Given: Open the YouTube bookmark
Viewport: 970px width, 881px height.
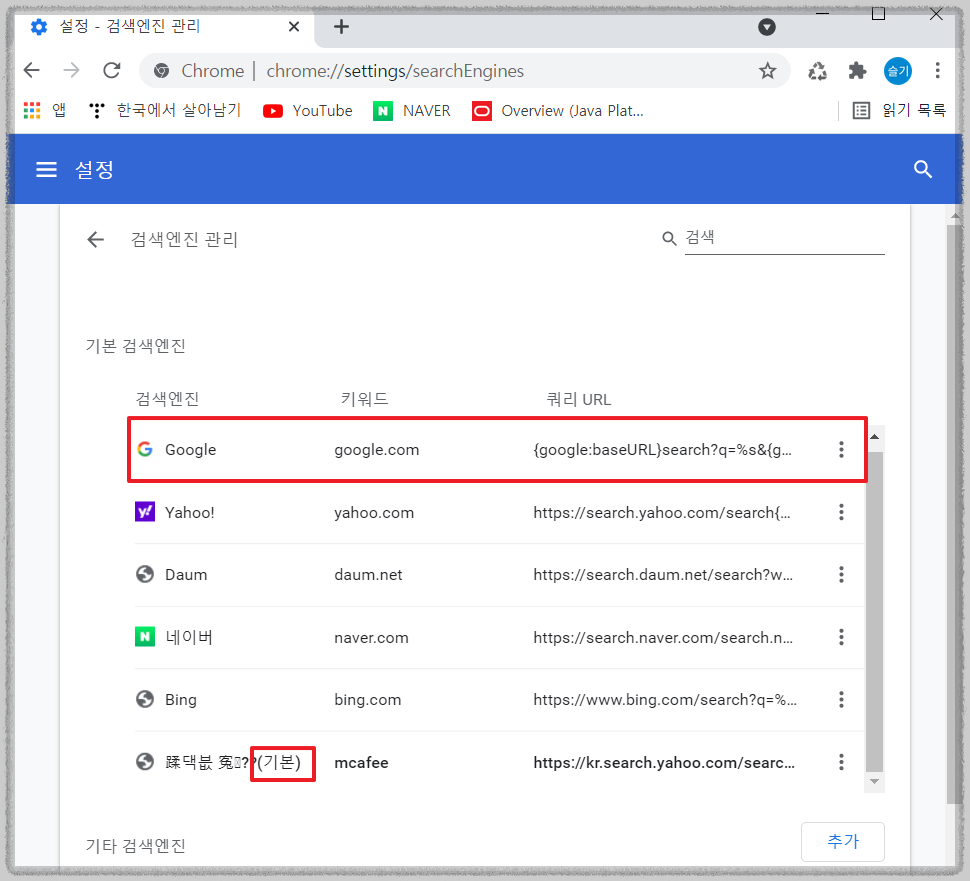Looking at the screenshot, I should (x=307, y=110).
